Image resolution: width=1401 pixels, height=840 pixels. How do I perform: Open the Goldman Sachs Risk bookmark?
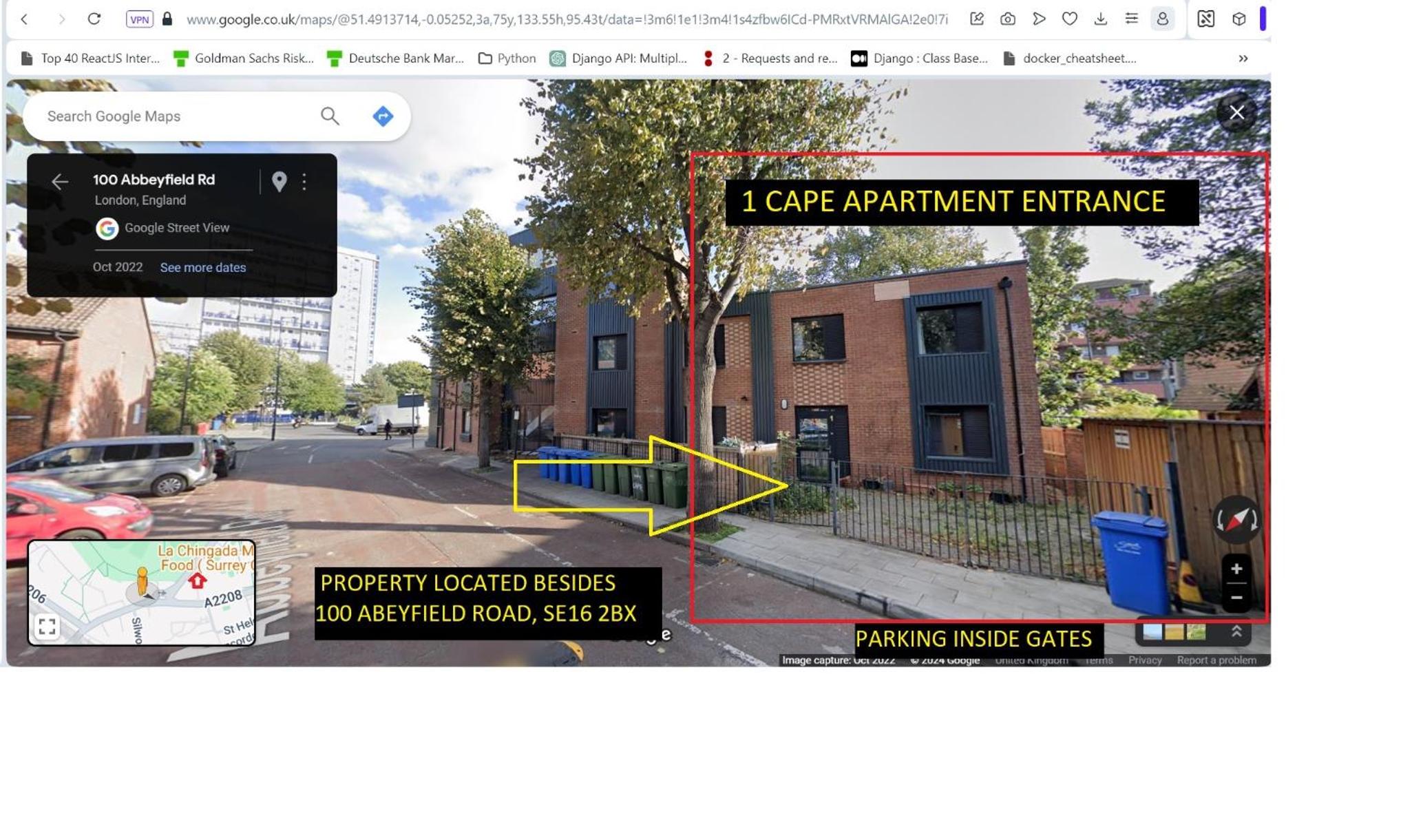click(x=244, y=59)
